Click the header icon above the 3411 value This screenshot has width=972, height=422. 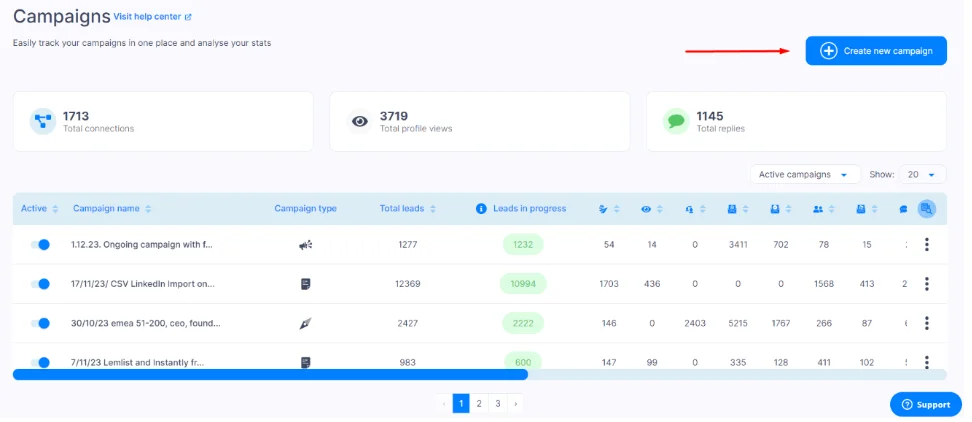point(732,209)
